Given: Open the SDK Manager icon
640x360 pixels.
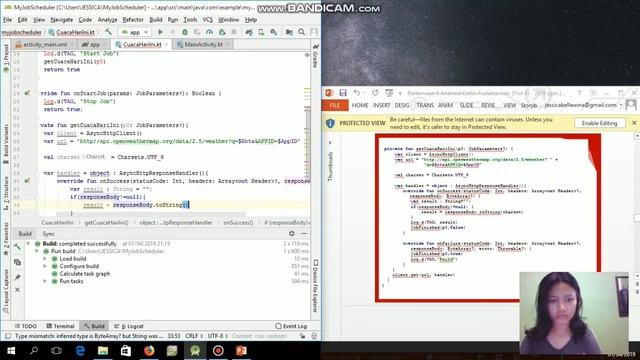Looking at the screenshot, I should [x=273, y=32].
